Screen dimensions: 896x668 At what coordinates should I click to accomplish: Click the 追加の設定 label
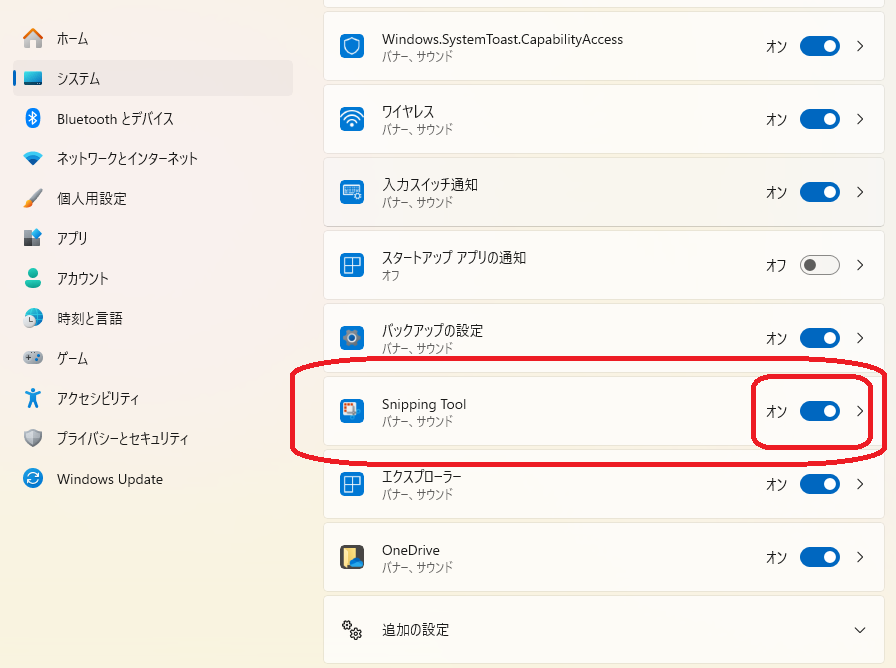(x=415, y=630)
